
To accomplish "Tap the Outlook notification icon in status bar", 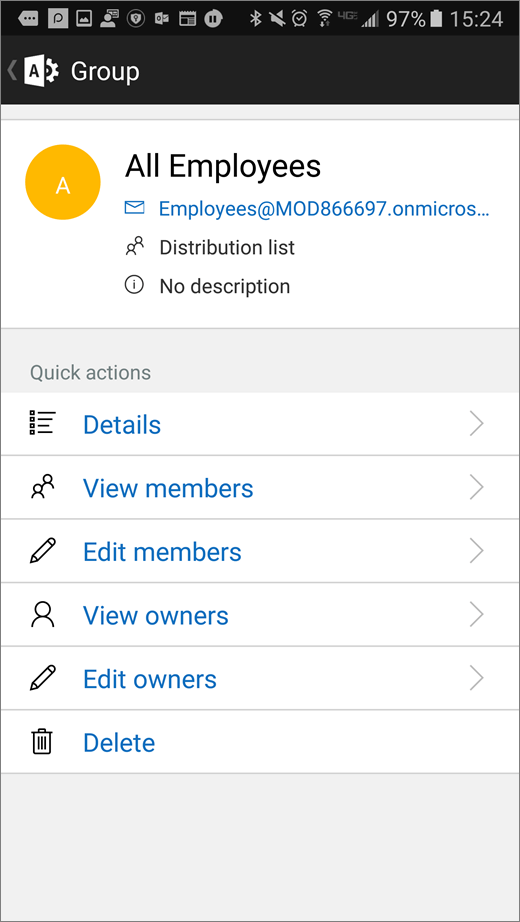I will tap(162, 19).
